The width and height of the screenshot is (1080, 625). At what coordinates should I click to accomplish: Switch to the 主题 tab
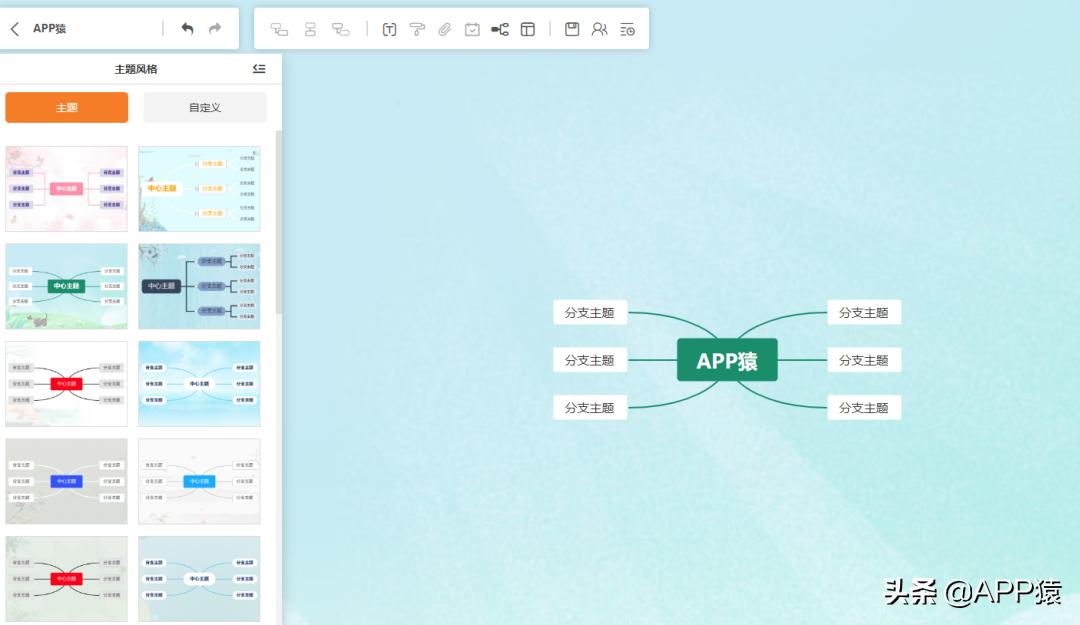(67, 107)
